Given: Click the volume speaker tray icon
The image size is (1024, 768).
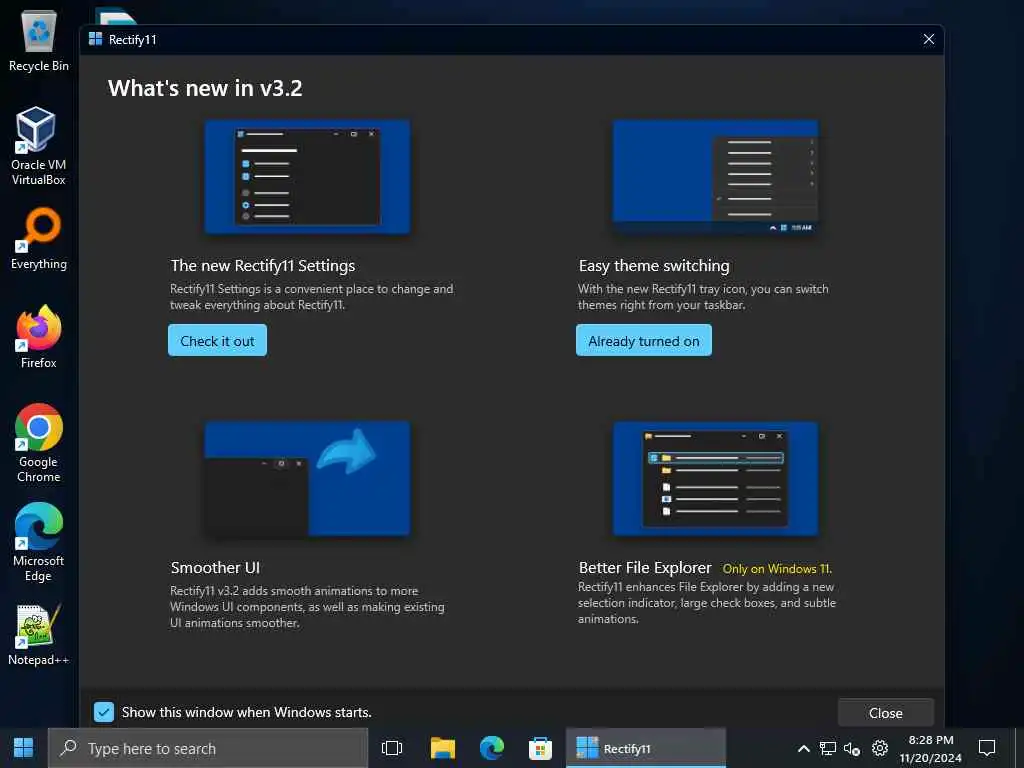Looking at the screenshot, I should point(852,748).
